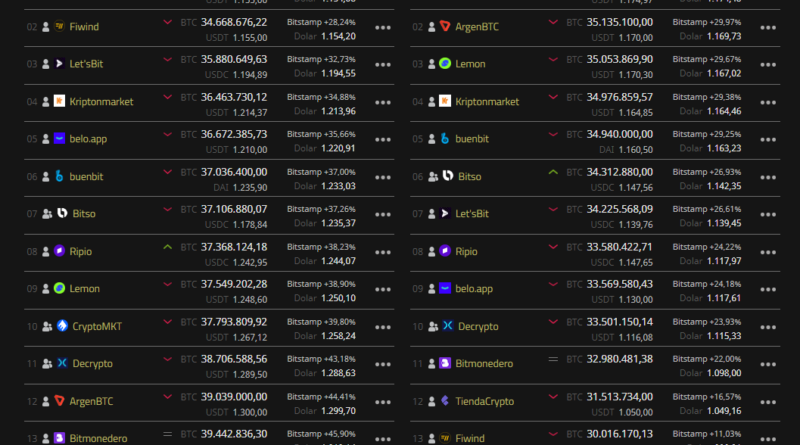Open the Fiwind link priced 34.668.676,22
The width and height of the screenshot is (800, 445).
pyautogui.click(x=87, y=26)
